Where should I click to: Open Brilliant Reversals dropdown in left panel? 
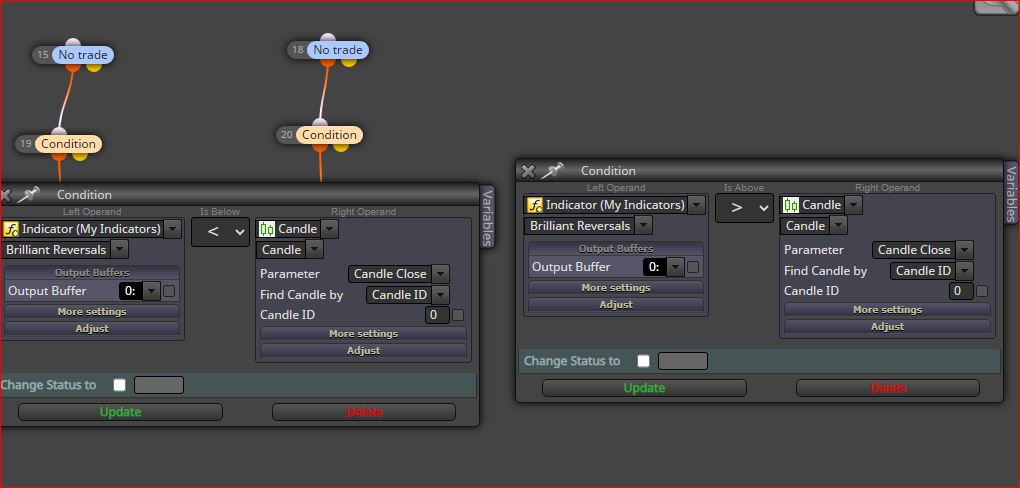[x=119, y=250]
